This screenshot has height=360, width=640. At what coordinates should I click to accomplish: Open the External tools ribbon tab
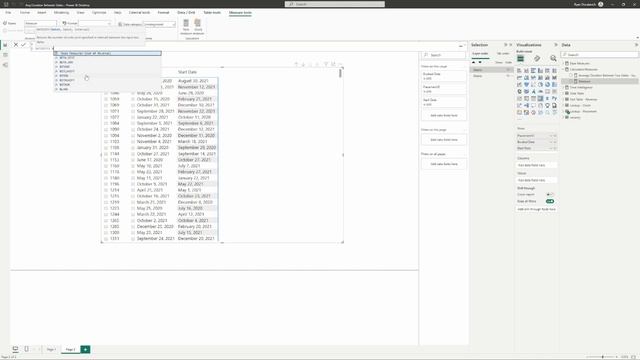[139, 13]
